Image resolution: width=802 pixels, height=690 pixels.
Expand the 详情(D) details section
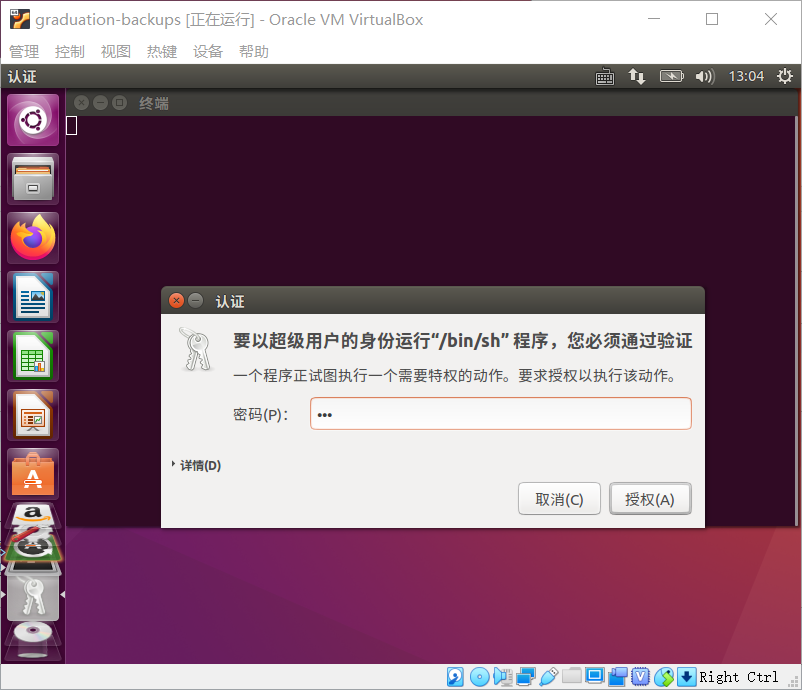click(197, 465)
